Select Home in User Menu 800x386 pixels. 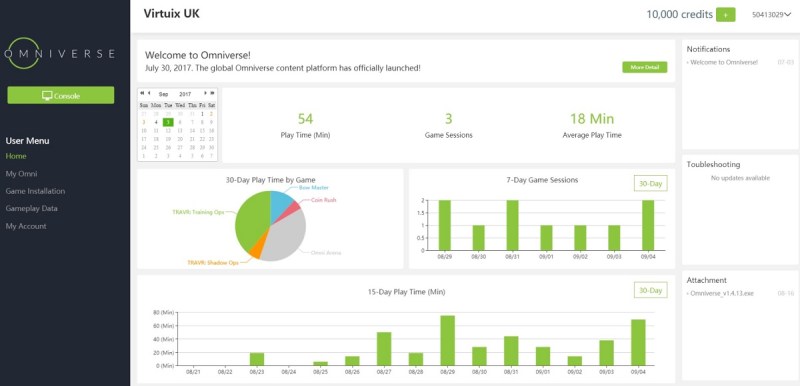16,156
